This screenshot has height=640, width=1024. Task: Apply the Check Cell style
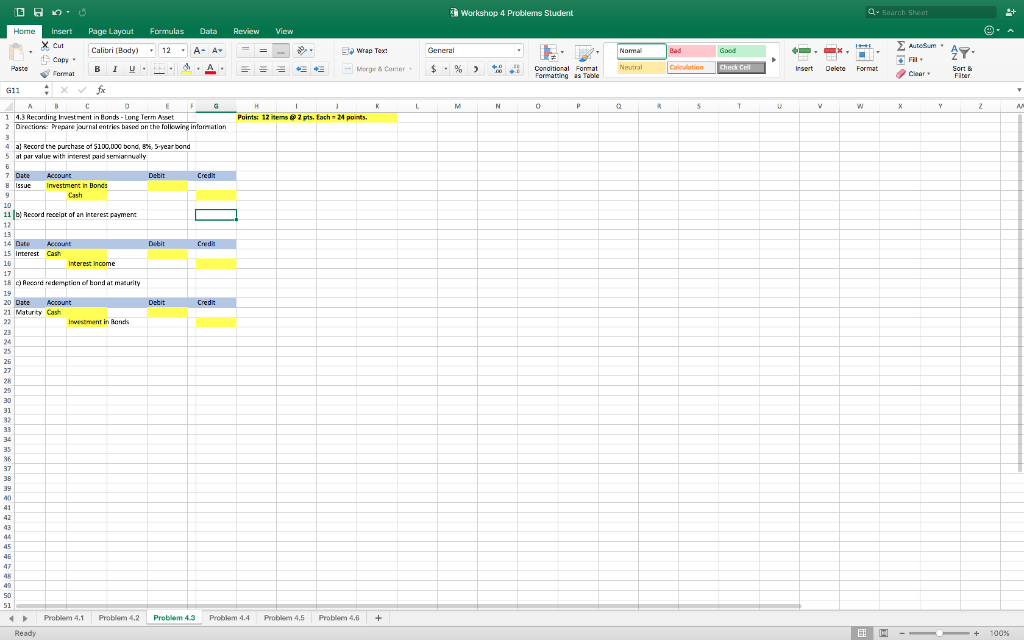pyautogui.click(x=741, y=67)
